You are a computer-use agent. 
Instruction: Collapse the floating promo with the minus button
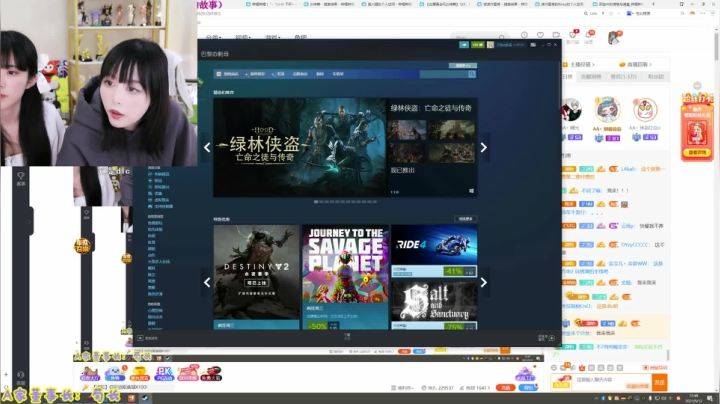point(697,86)
